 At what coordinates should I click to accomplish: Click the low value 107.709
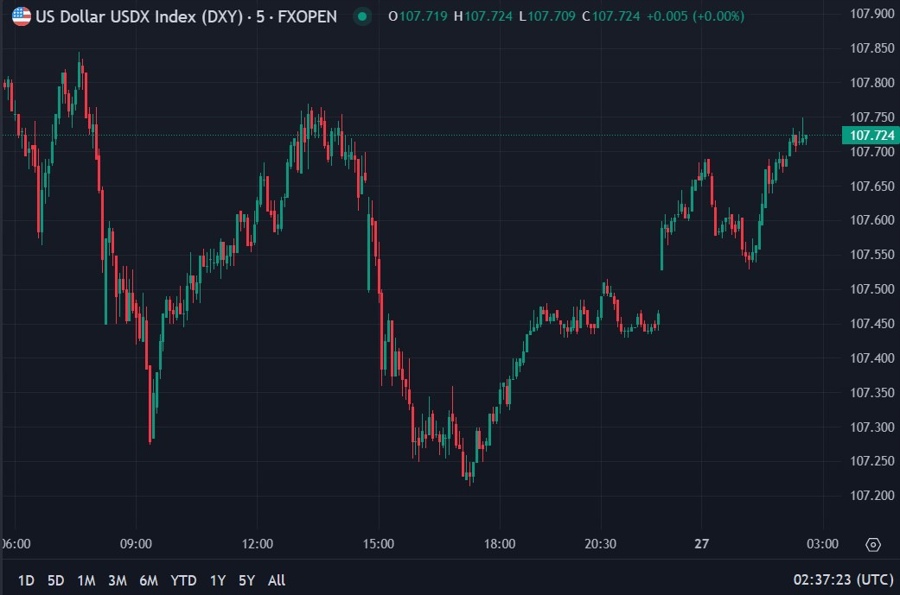(x=551, y=16)
